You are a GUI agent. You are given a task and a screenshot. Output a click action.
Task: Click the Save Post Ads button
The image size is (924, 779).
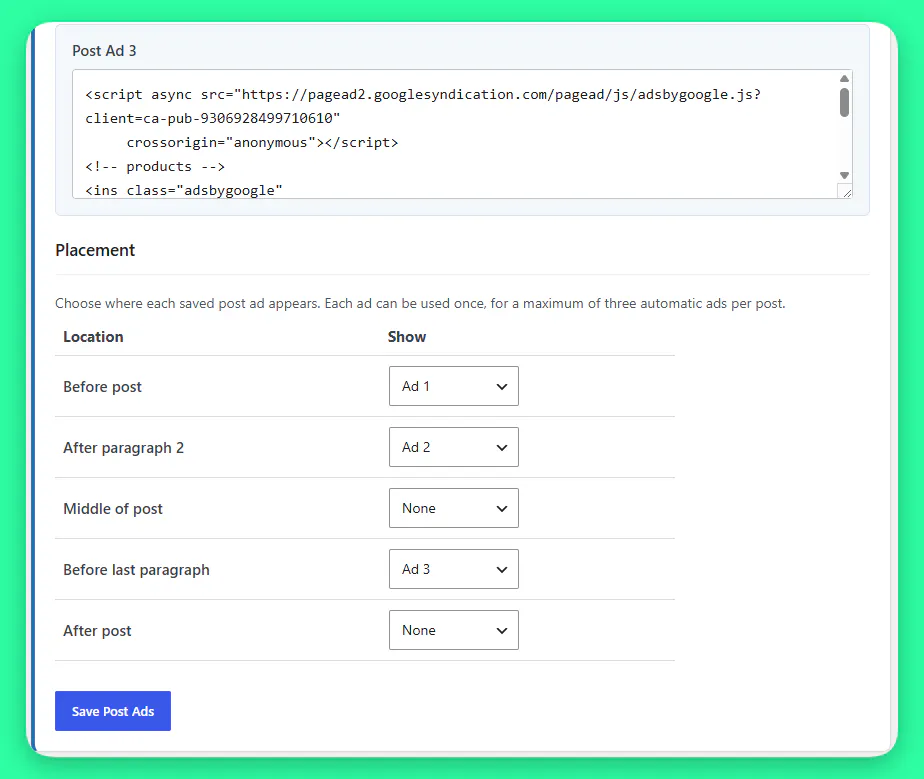[x=113, y=711]
